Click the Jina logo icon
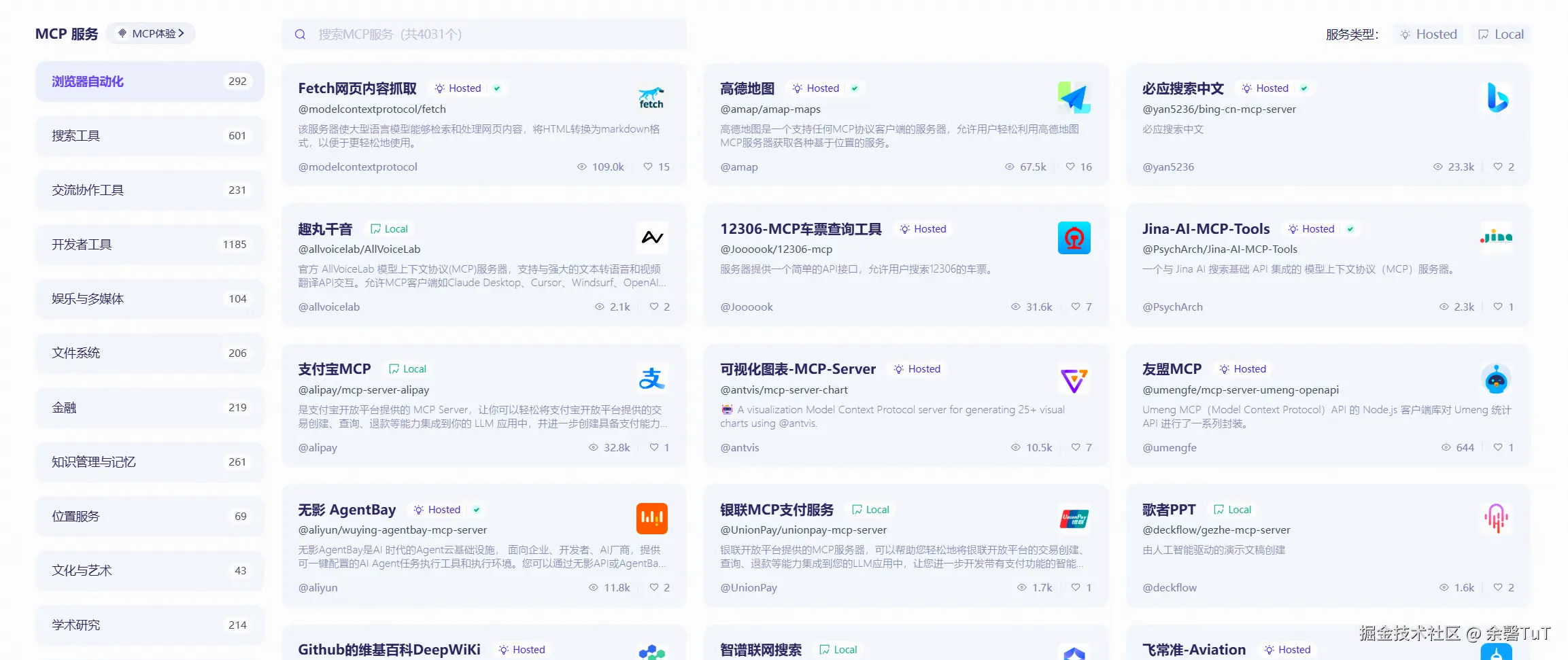The image size is (1568, 660). [x=1496, y=238]
